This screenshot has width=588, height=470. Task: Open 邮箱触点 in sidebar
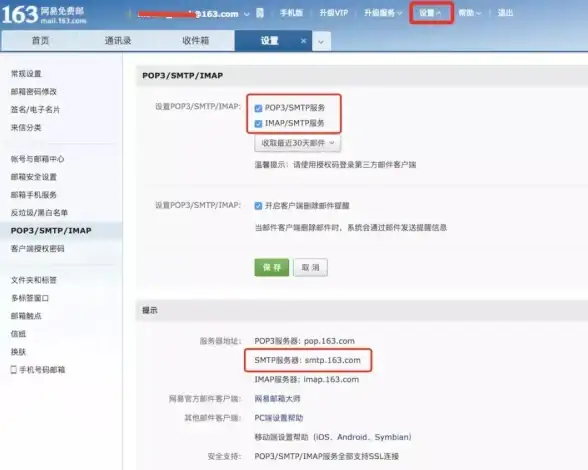pos(26,316)
